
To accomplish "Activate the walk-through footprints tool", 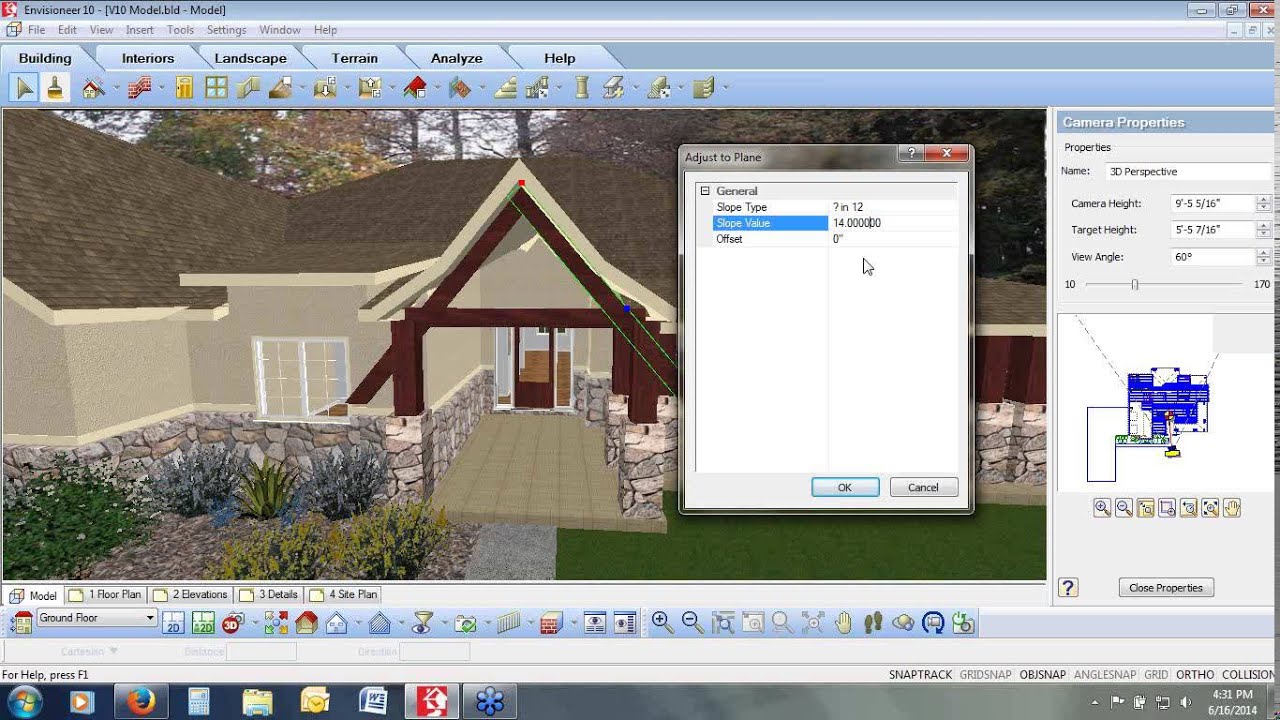I will pyautogui.click(x=873, y=624).
